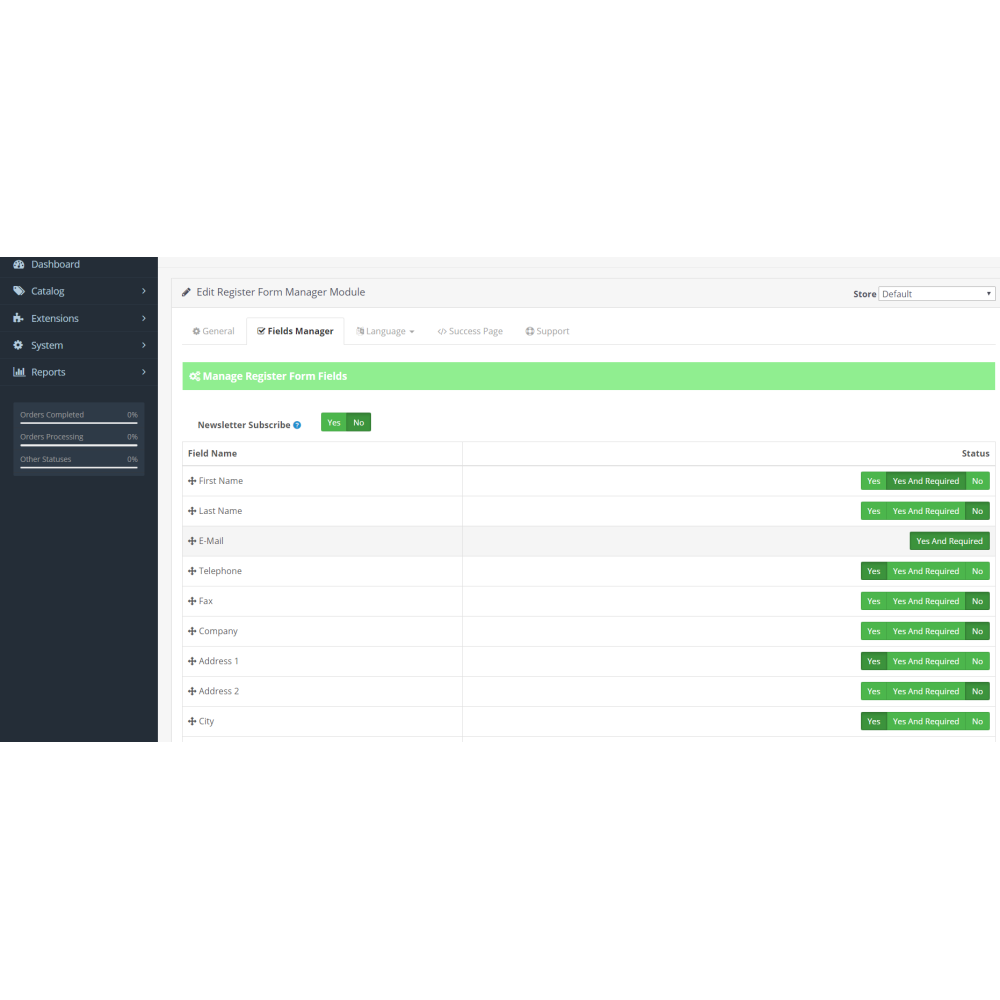The height and width of the screenshot is (1000, 1000).
Task: Disable the Fax field by clicking No
Action: 977,601
